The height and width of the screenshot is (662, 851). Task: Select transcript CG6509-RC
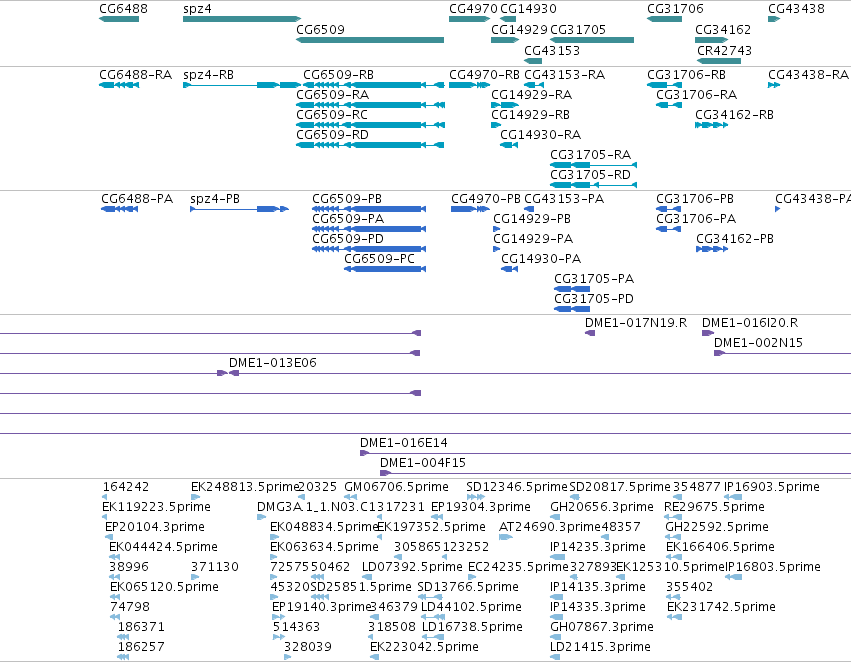pos(370,125)
